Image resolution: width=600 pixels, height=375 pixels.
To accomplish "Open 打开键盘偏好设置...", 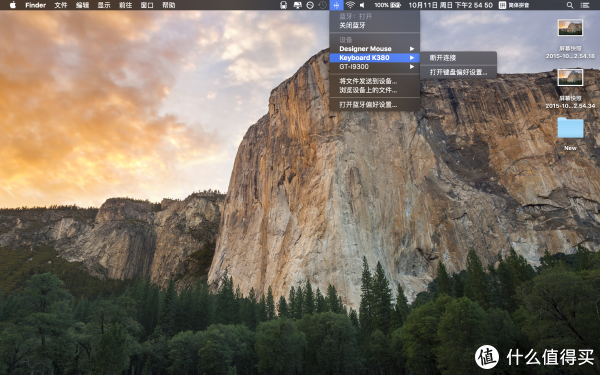I will (458, 72).
